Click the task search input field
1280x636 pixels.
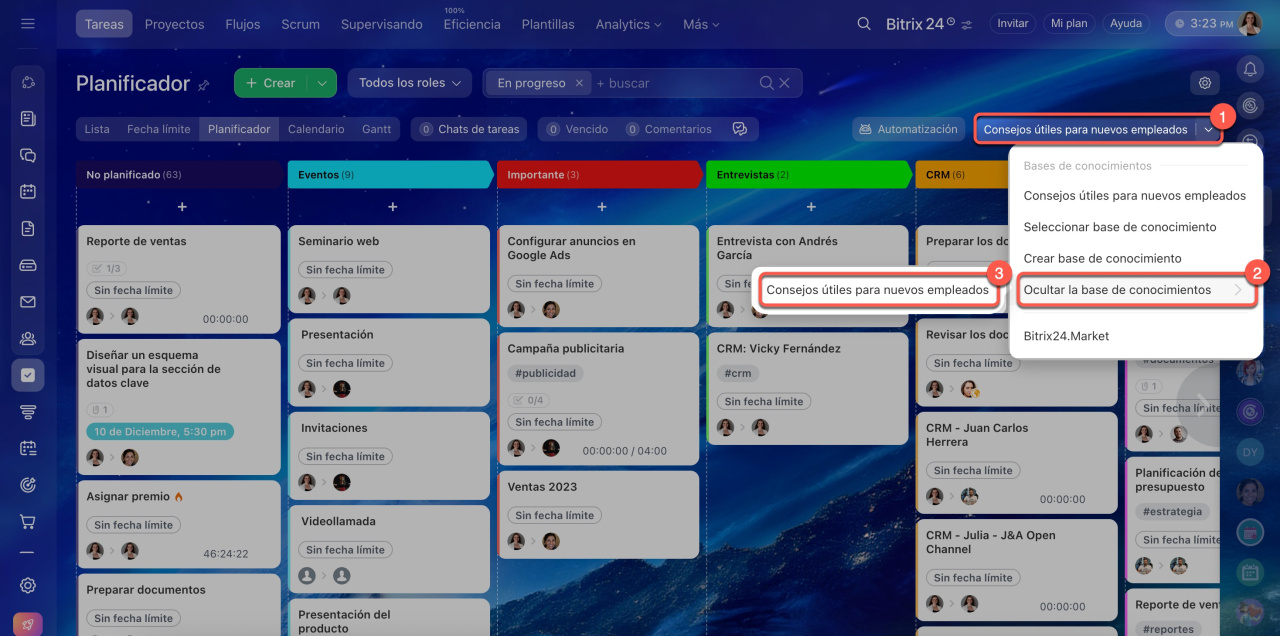pos(674,83)
